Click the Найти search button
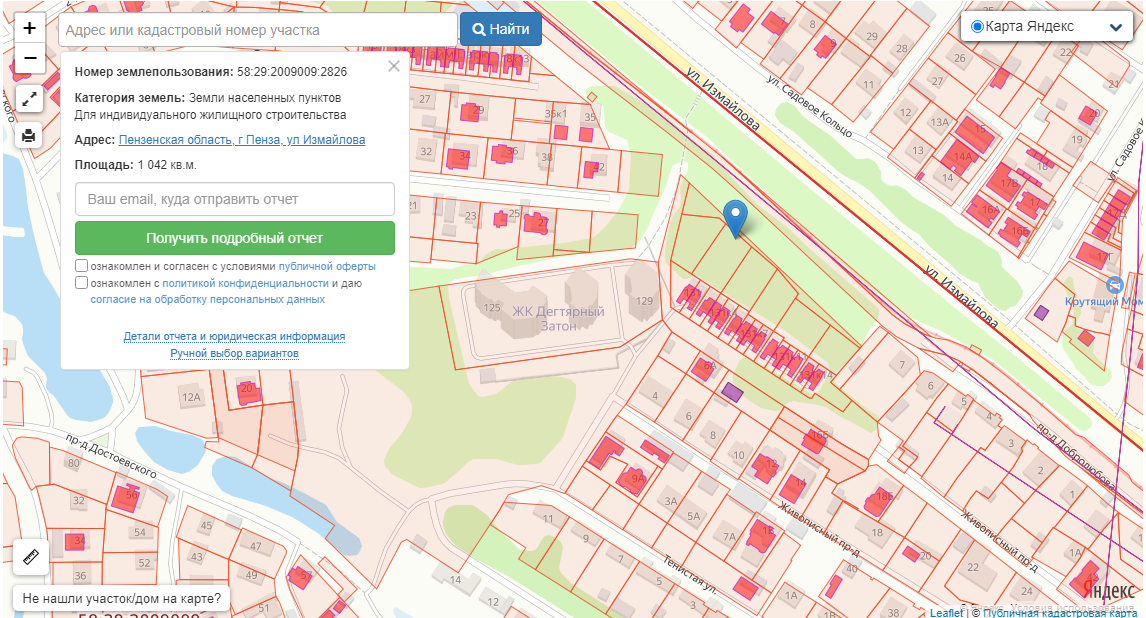1146x618 pixels. click(x=500, y=29)
